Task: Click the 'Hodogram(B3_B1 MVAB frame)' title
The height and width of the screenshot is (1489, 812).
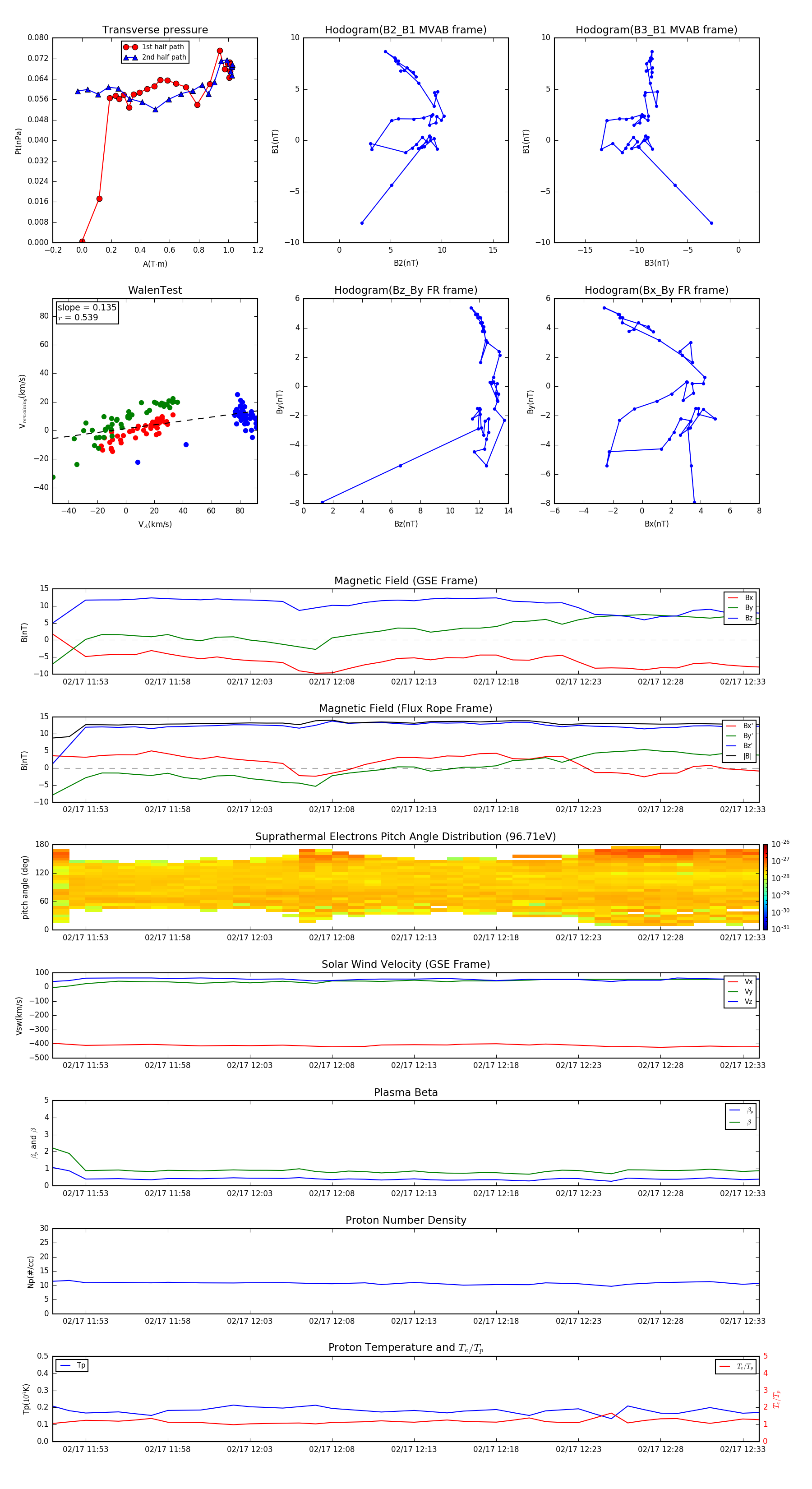Action: [x=656, y=29]
